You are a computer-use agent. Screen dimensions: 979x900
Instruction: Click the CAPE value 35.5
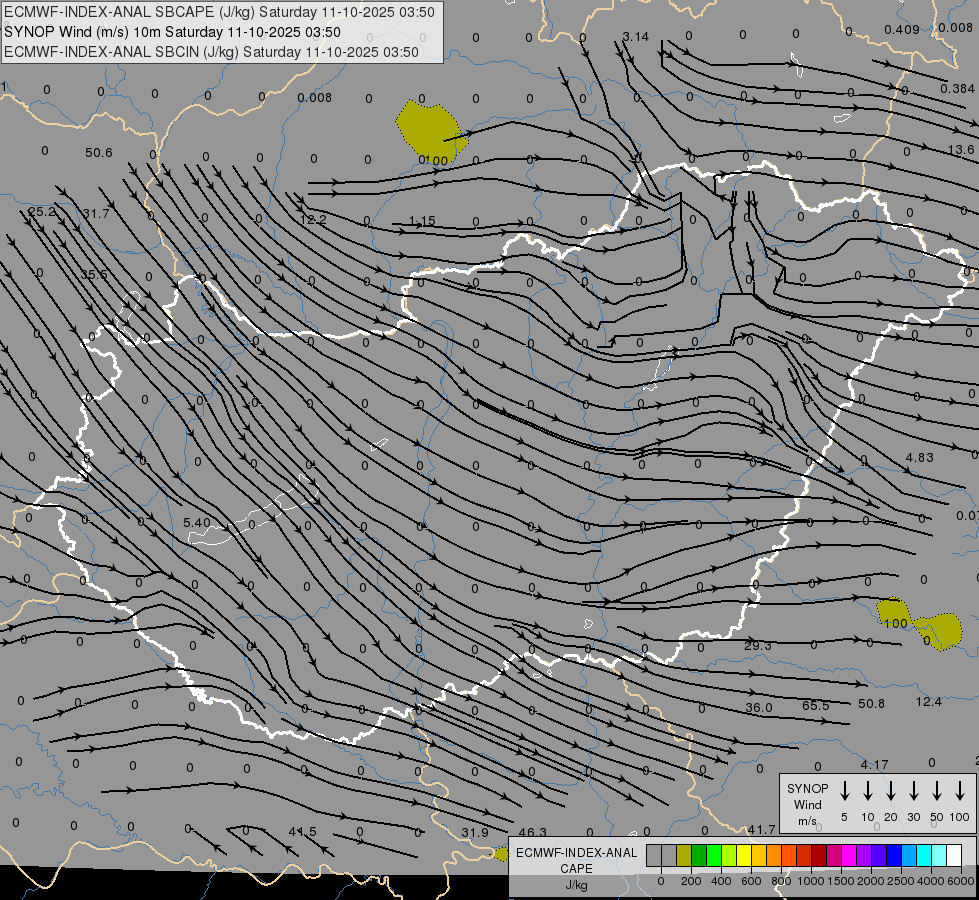(x=94, y=274)
